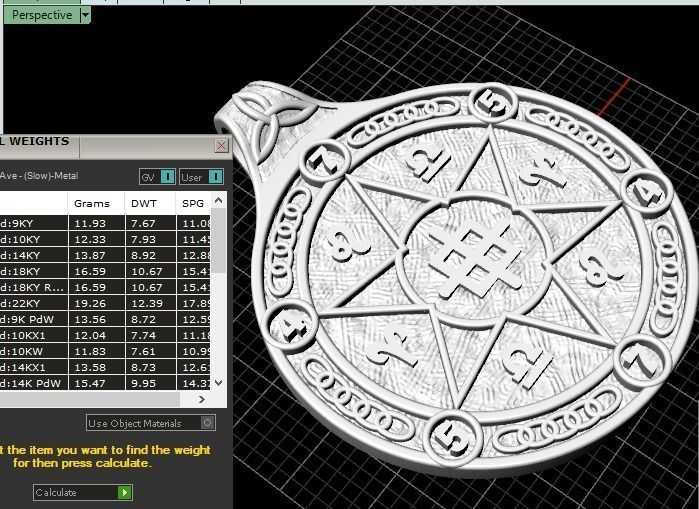Viewport: 699px width, 509px height.
Task: Click the horizontal scroll right arrow
Action: (x=201, y=399)
